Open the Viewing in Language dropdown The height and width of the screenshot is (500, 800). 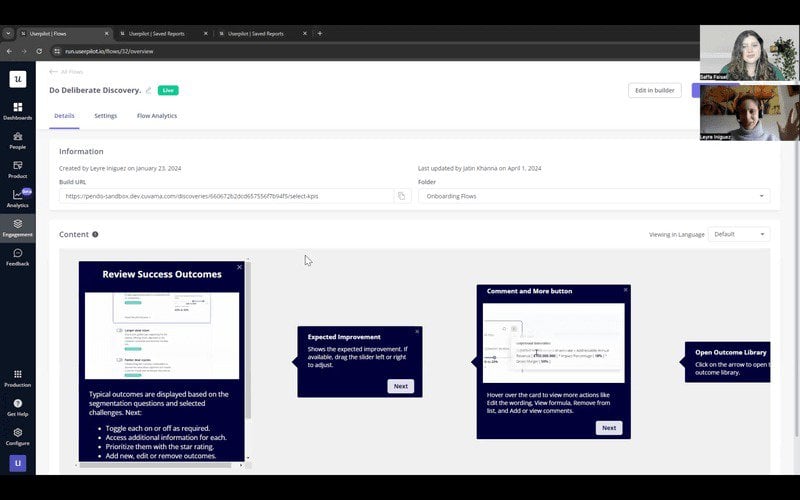(738, 234)
